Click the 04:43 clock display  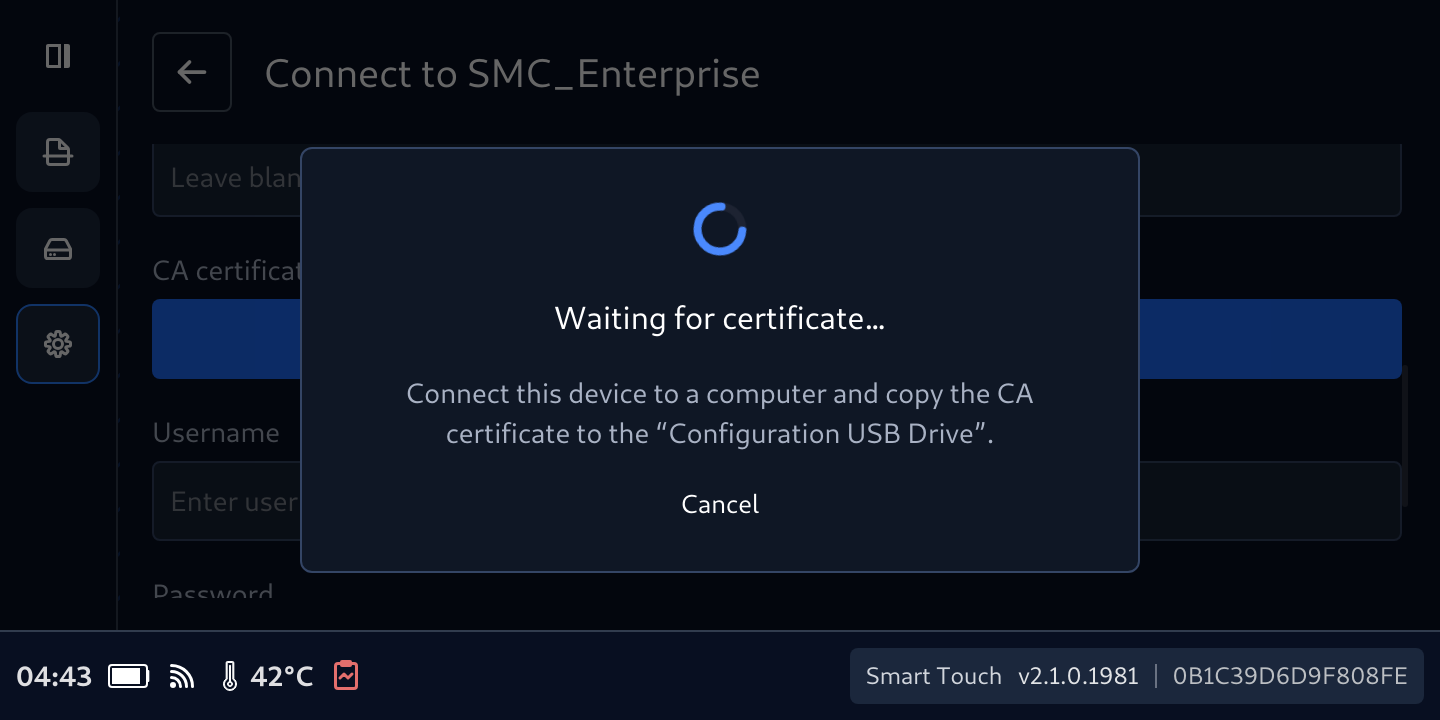pyautogui.click(x=55, y=677)
